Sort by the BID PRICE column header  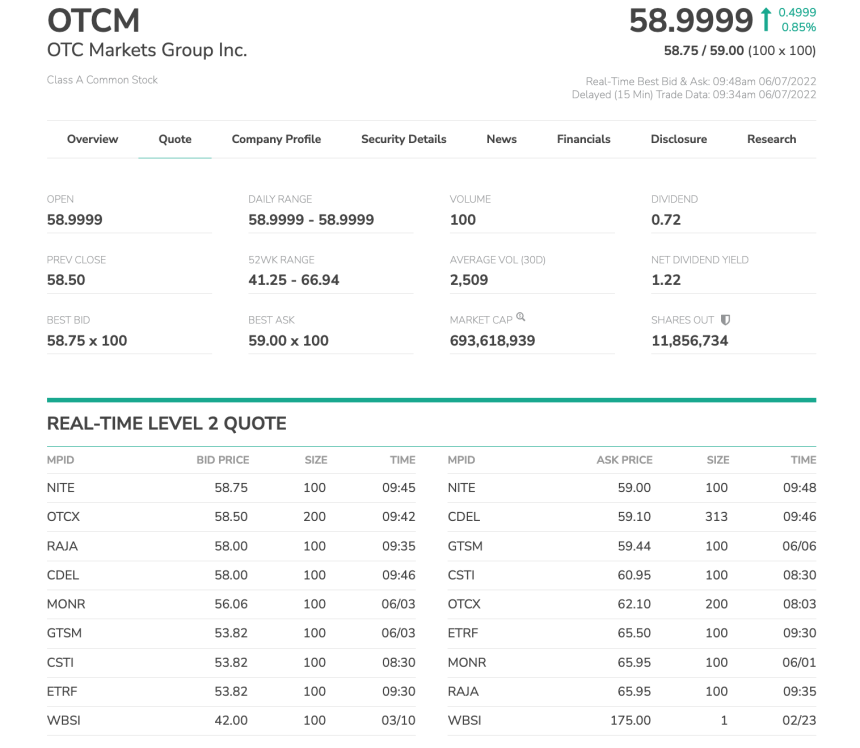point(221,460)
